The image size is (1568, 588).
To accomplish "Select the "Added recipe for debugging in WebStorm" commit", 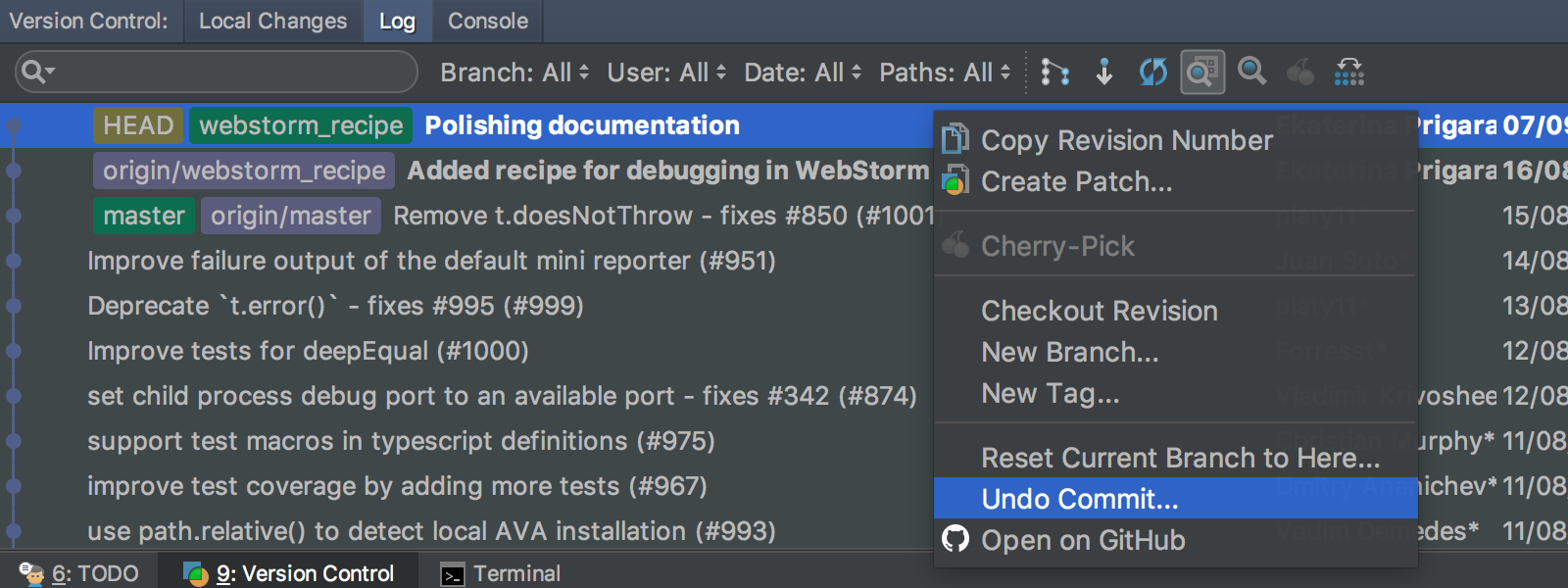I will [667, 171].
